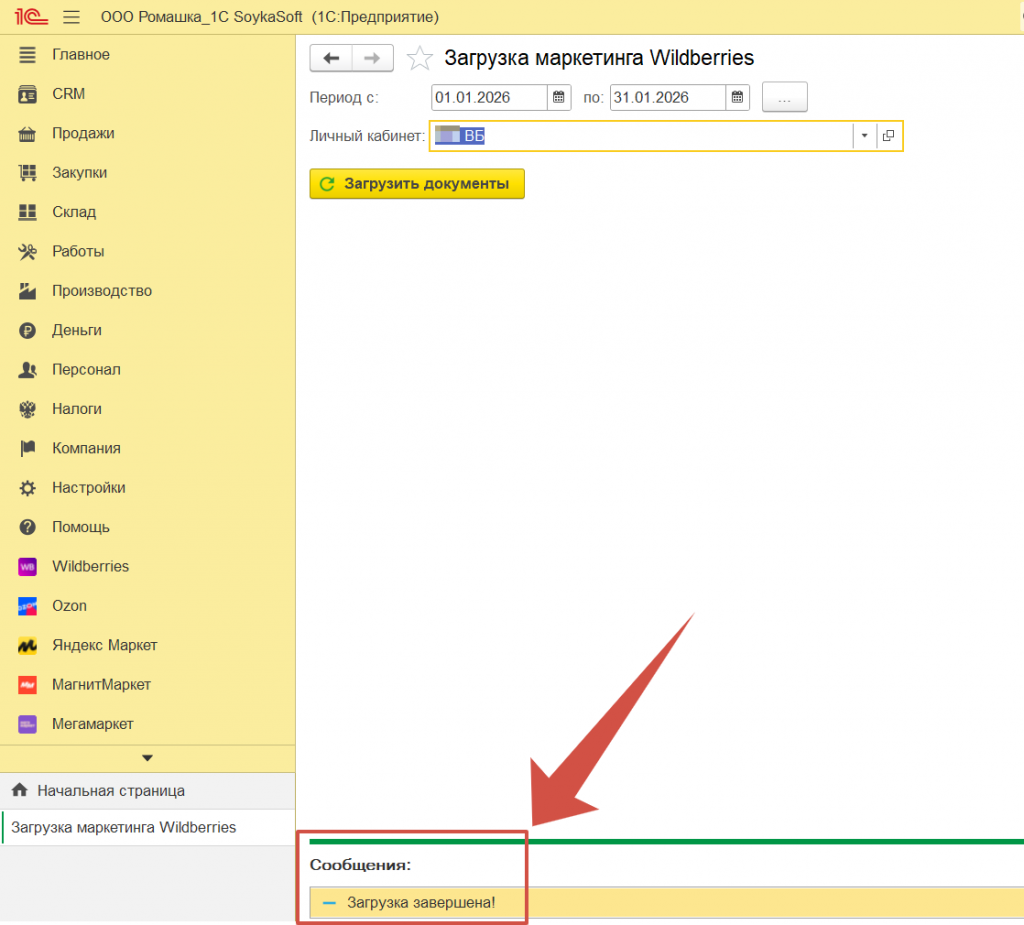The height and width of the screenshot is (925, 1024).
Task: Open the Wildberries section
Action: click(x=90, y=566)
